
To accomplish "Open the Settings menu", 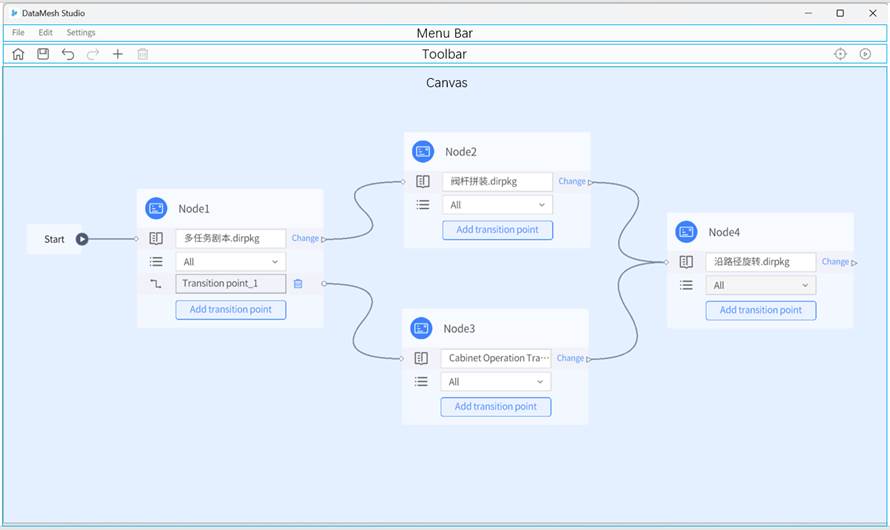I will (x=81, y=33).
